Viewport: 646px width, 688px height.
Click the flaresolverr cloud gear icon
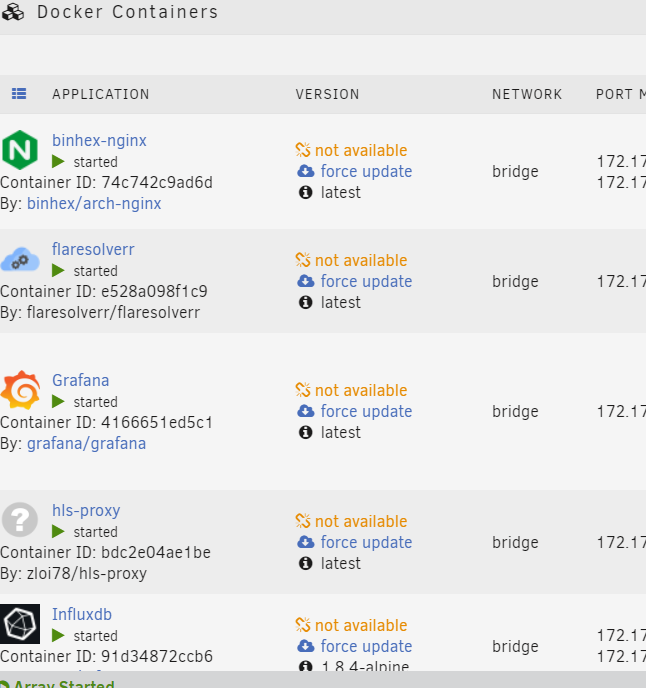pyautogui.click(x=20, y=260)
